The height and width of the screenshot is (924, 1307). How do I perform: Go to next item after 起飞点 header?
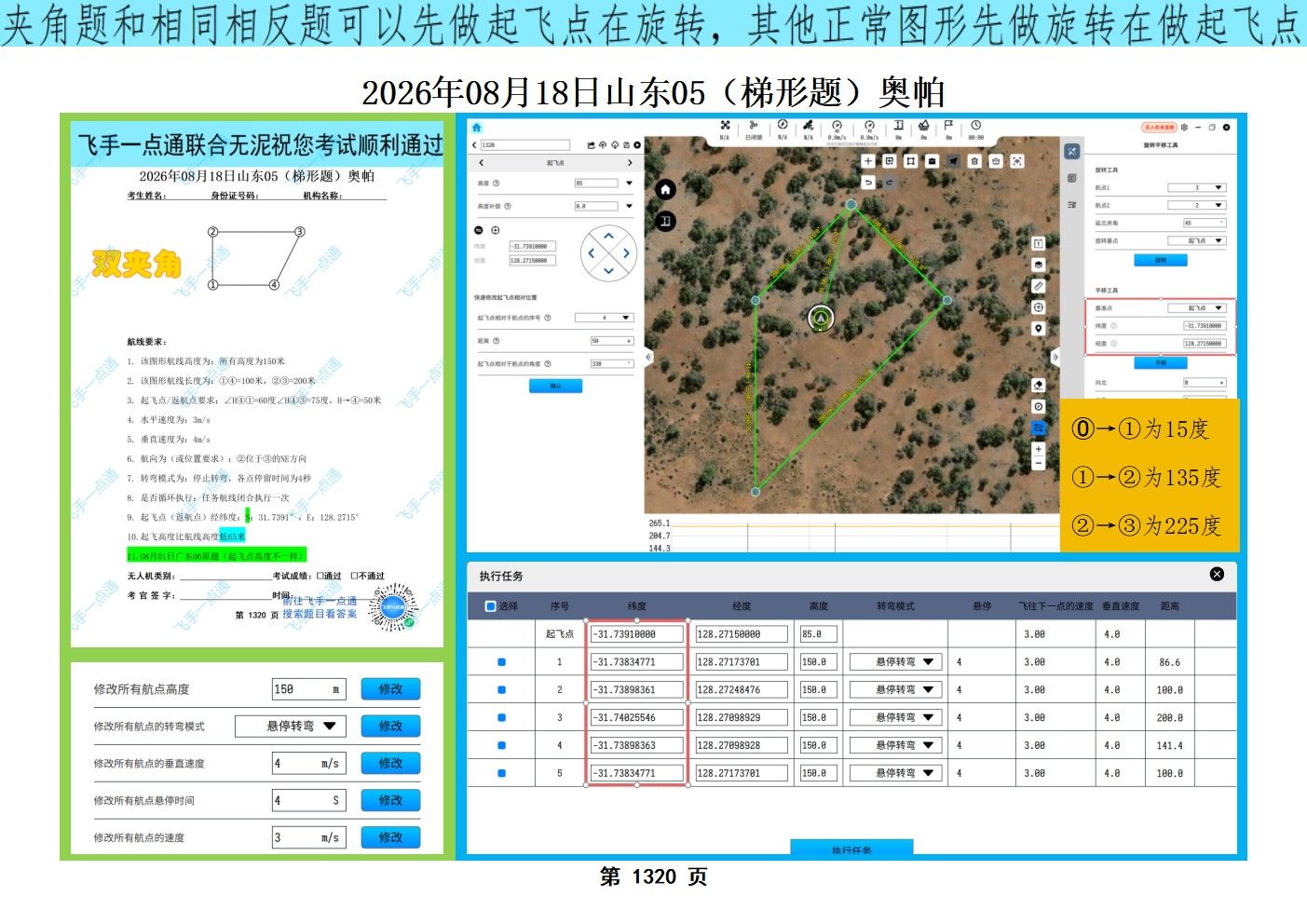coord(630,163)
